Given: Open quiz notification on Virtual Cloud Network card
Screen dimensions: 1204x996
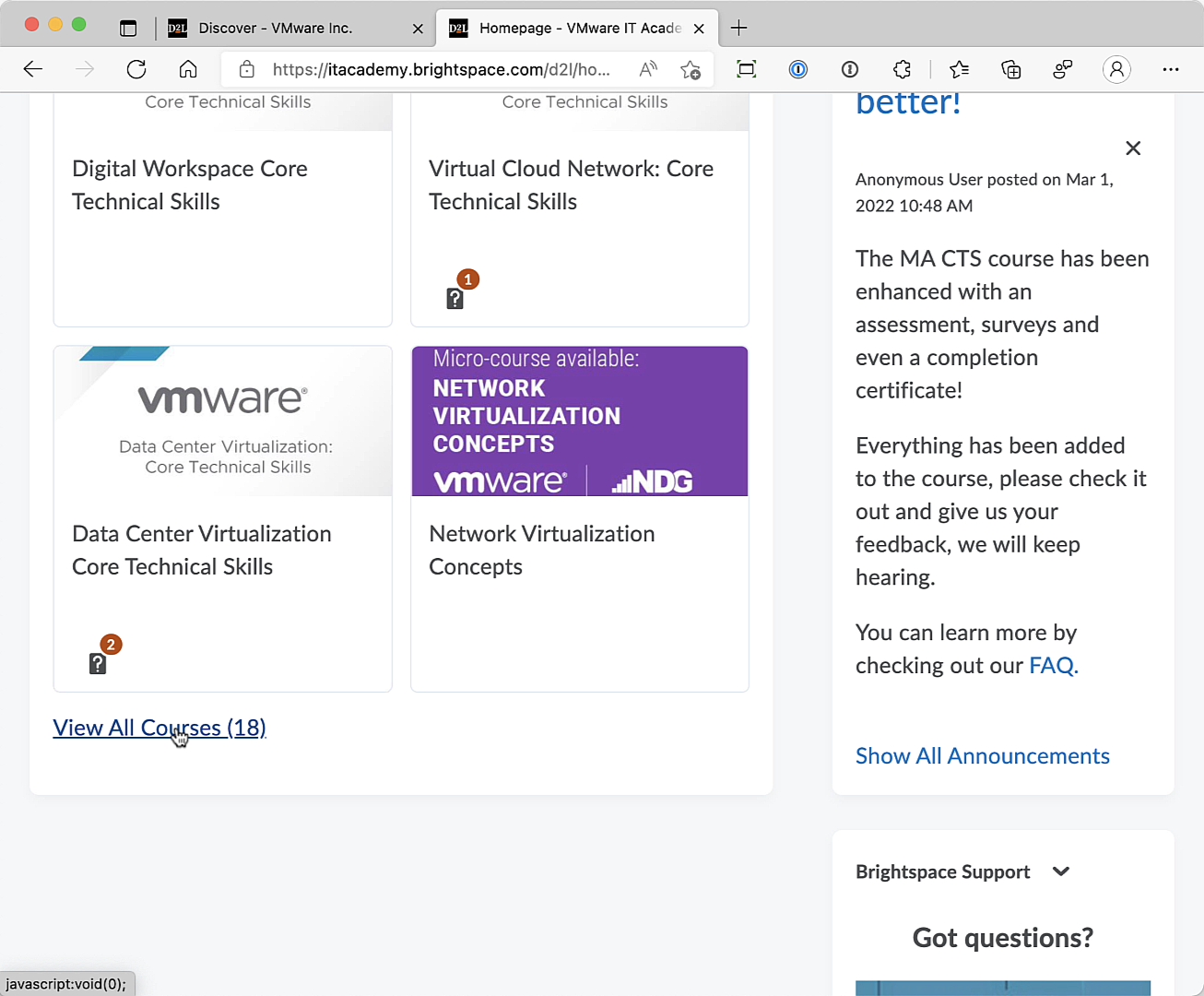Looking at the screenshot, I should tap(455, 297).
